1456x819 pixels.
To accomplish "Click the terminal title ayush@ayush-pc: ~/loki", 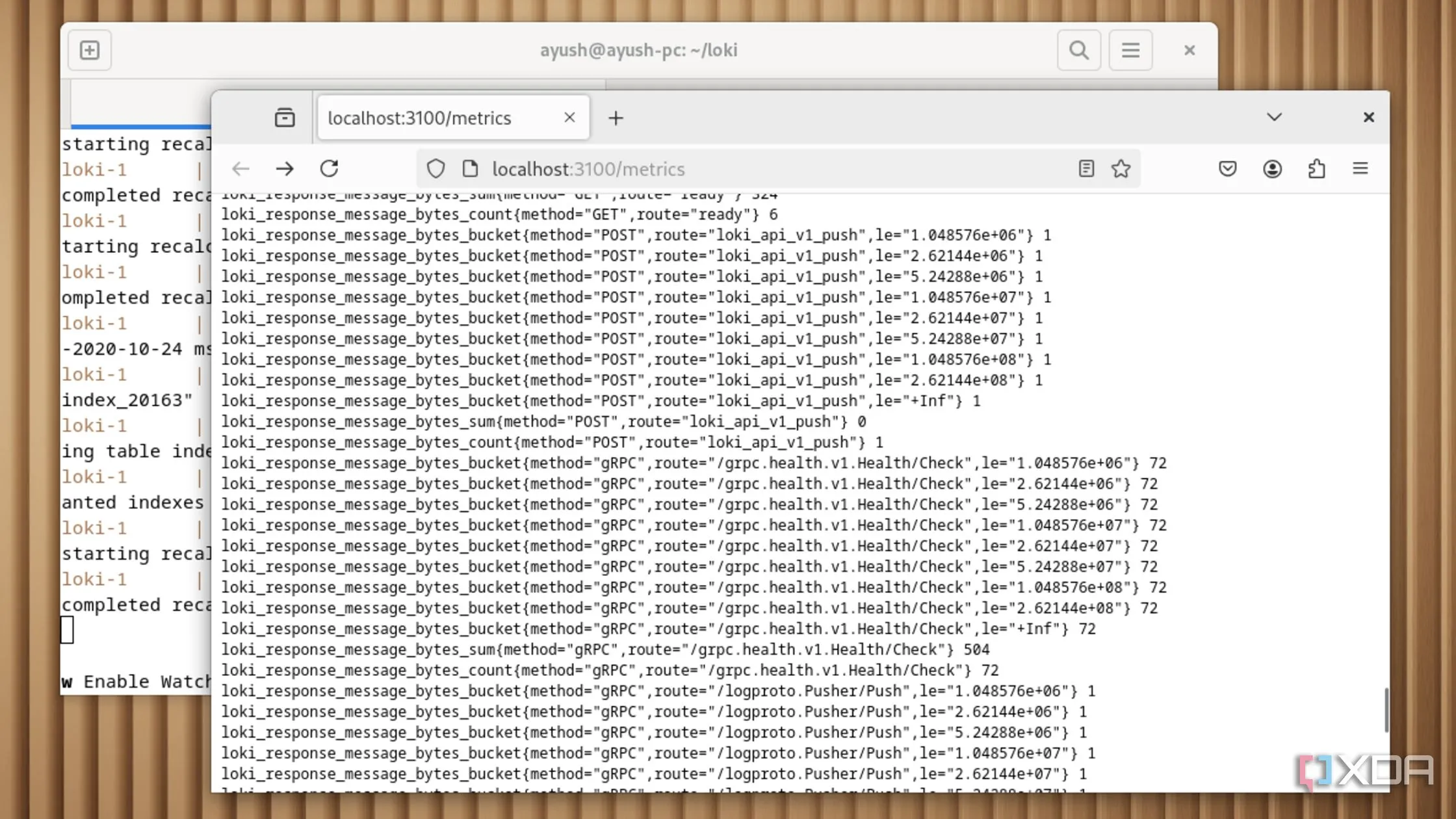I will point(638,50).
